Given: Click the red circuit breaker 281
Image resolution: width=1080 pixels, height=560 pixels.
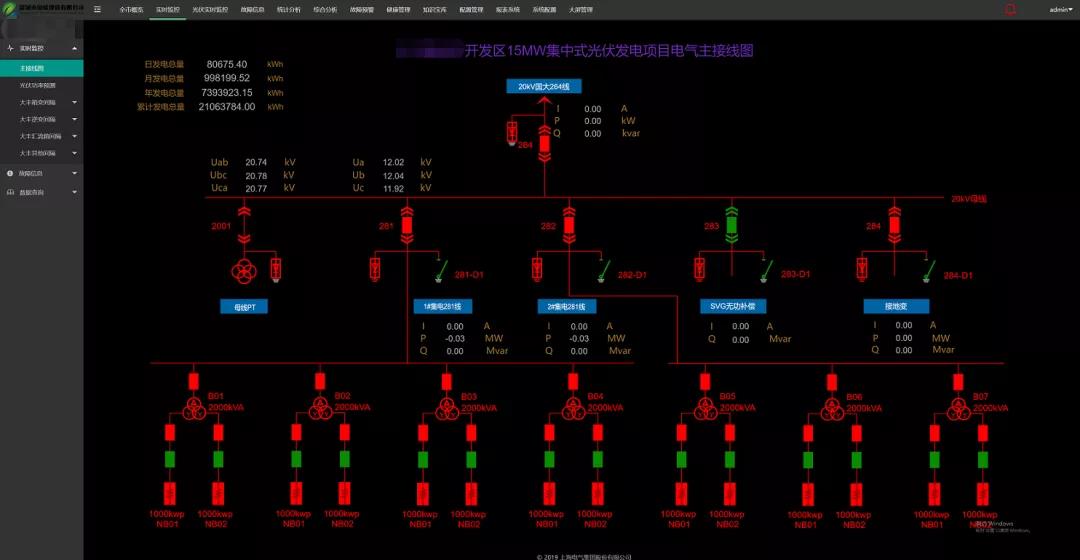Looking at the screenshot, I should pyautogui.click(x=407, y=225).
